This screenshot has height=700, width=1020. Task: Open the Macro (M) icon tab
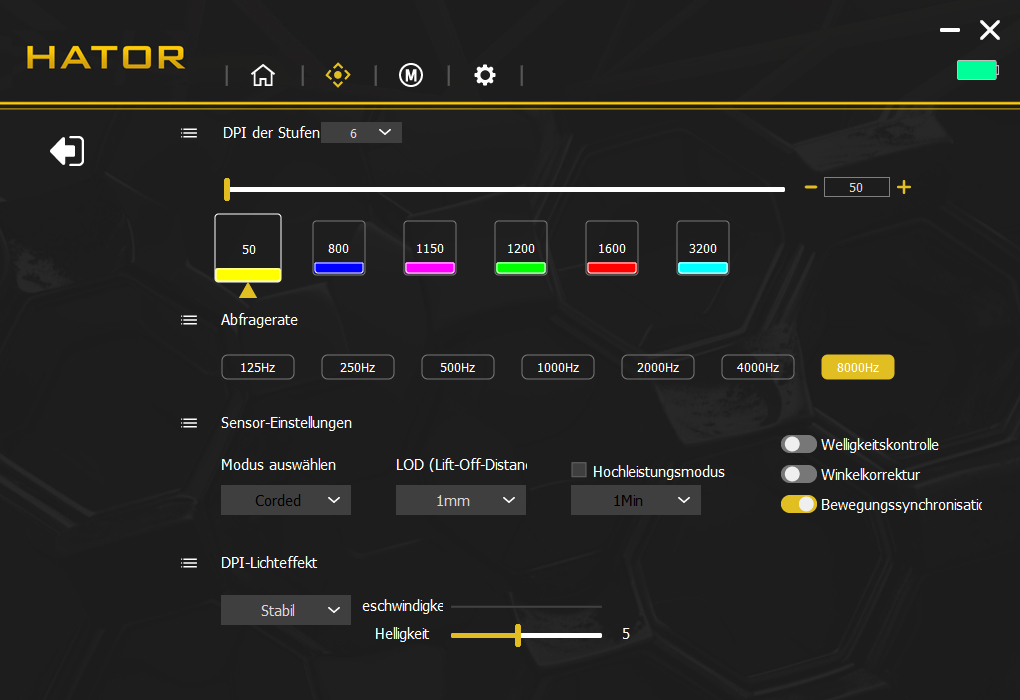click(411, 75)
